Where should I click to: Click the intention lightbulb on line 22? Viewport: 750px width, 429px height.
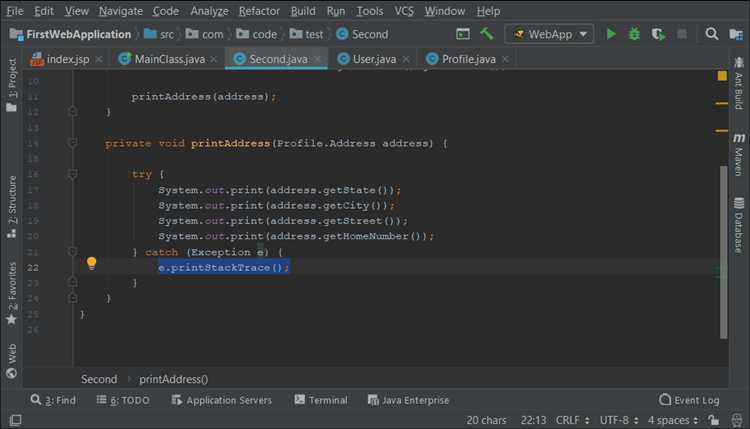coord(91,263)
